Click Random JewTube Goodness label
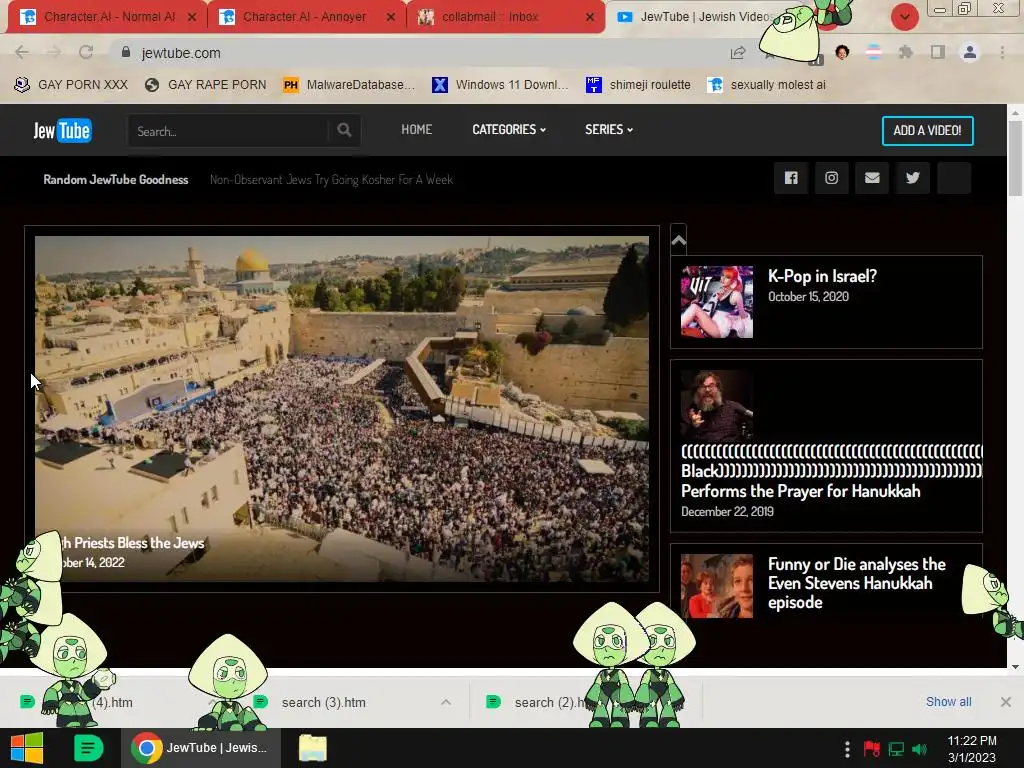 click(x=116, y=180)
